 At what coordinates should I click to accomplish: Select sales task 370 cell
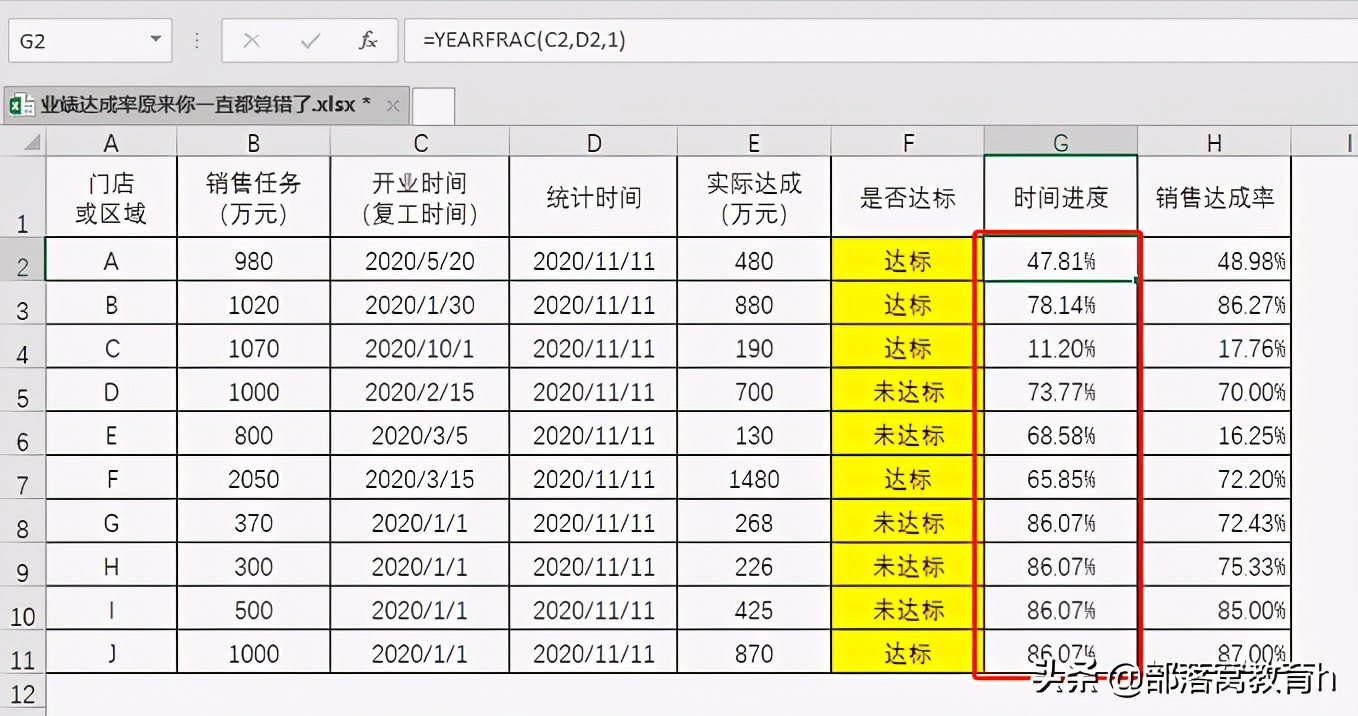tap(254, 522)
